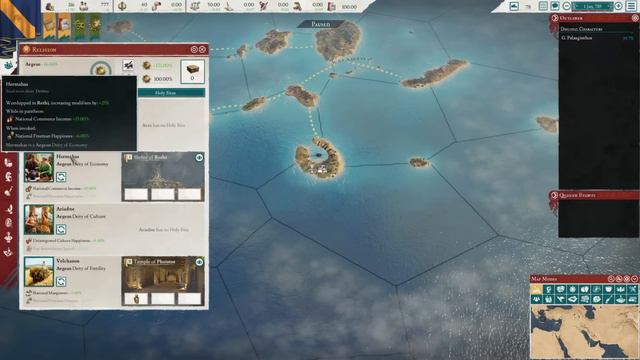Select the Hermahas deity portrait
This screenshot has width=640, height=360.
39,167
